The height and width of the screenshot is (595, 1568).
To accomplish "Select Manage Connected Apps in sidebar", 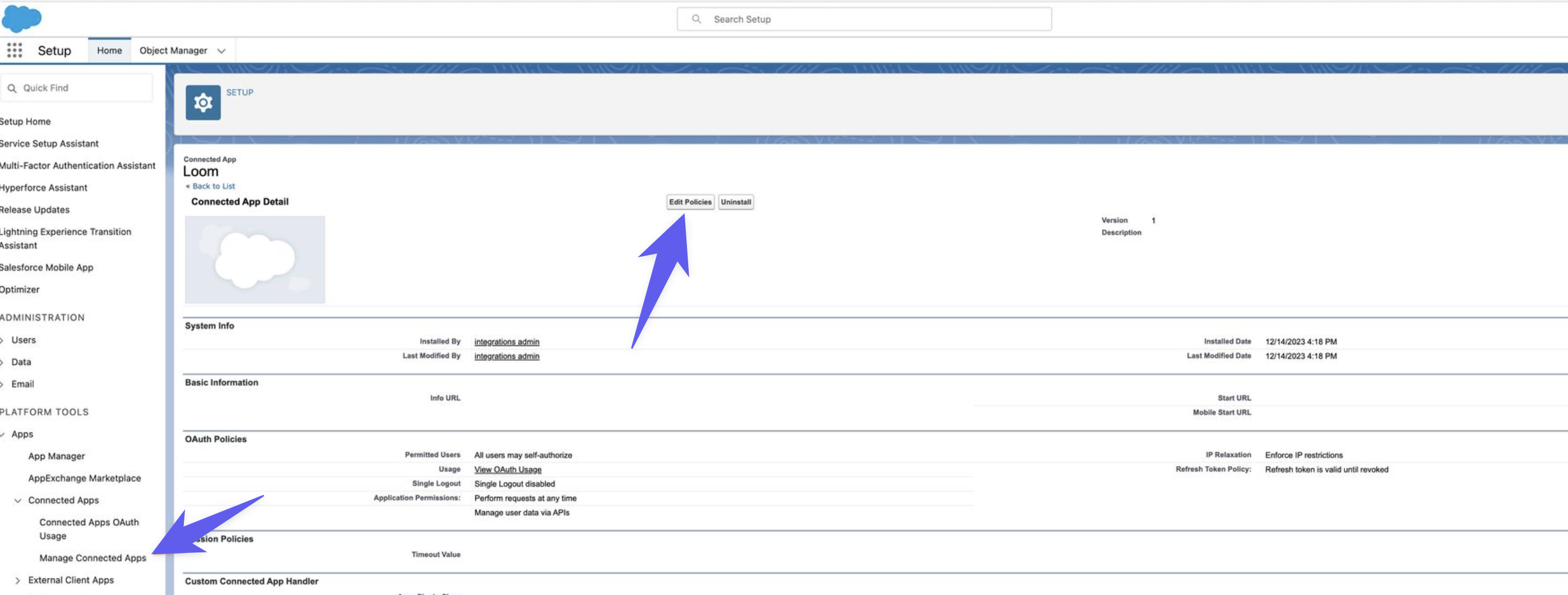I will [x=92, y=558].
